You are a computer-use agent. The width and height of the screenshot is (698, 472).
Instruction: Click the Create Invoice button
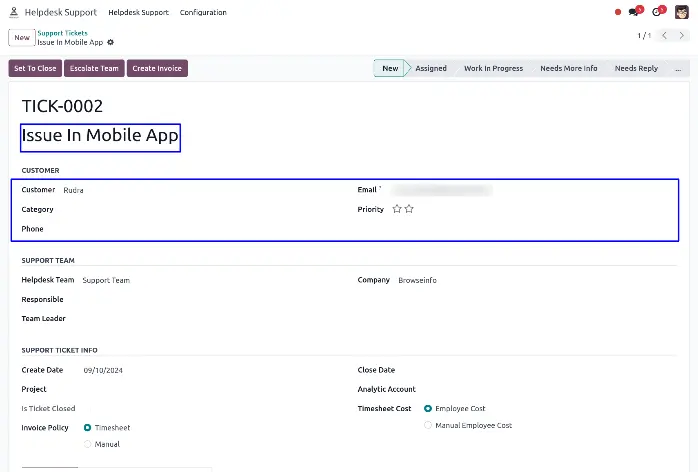click(158, 69)
